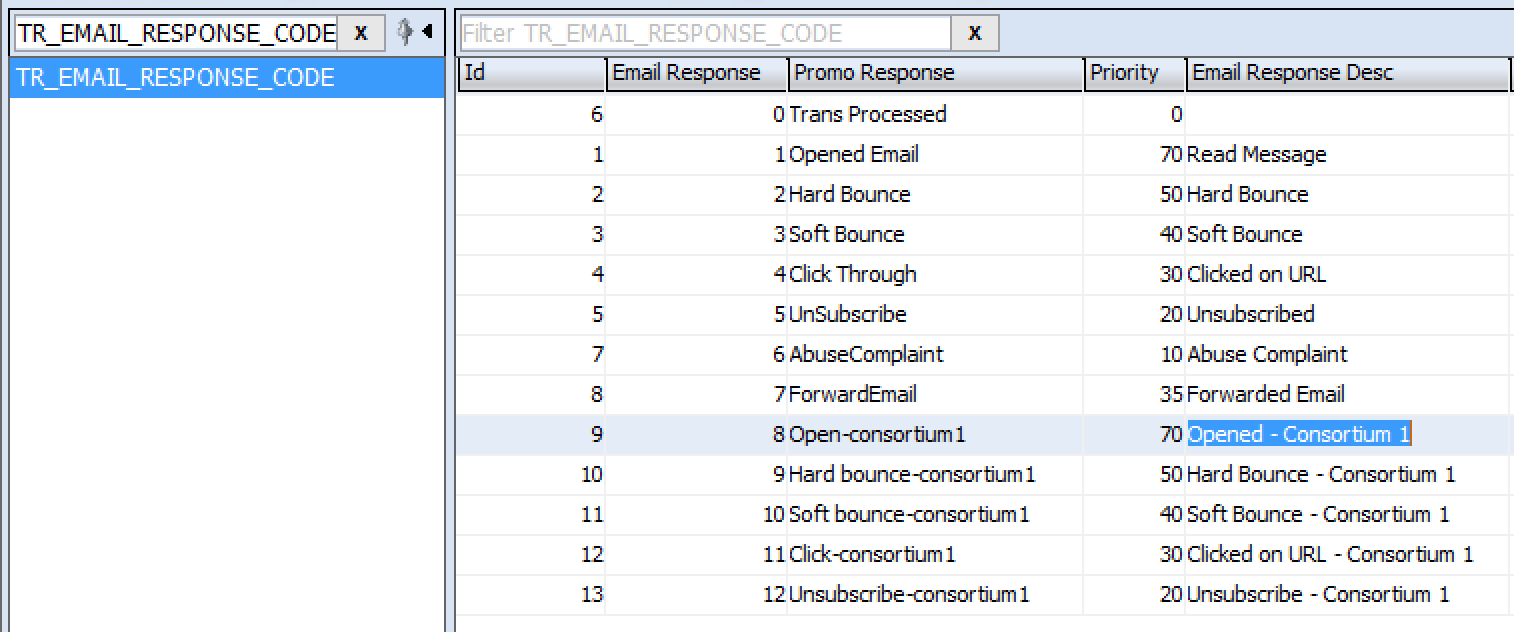Image resolution: width=1514 pixels, height=632 pixels.
Task: Click Priority 30 in the Click Through row
Action: (x=1134, y=275)
